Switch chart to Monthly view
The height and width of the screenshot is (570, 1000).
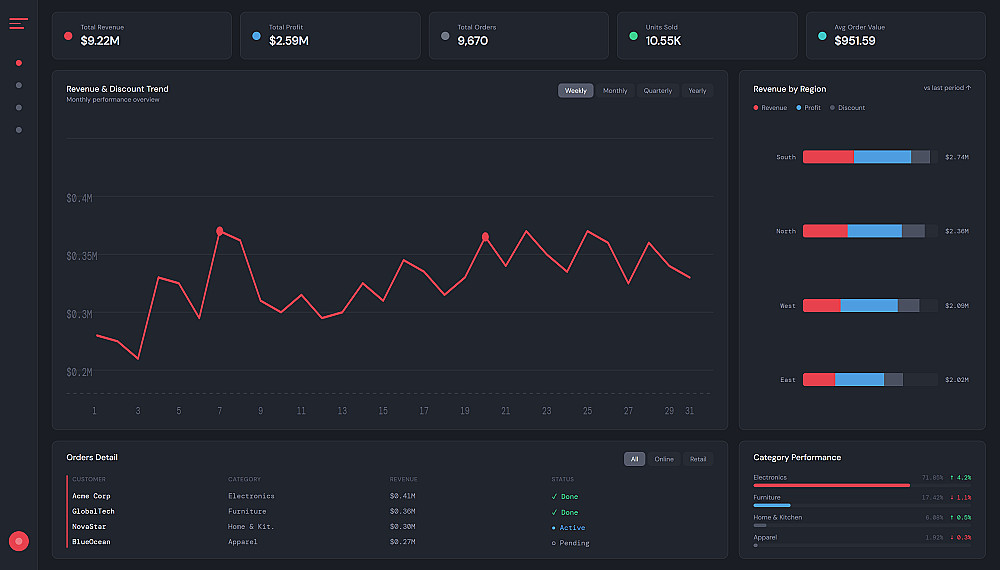[615, 91]
